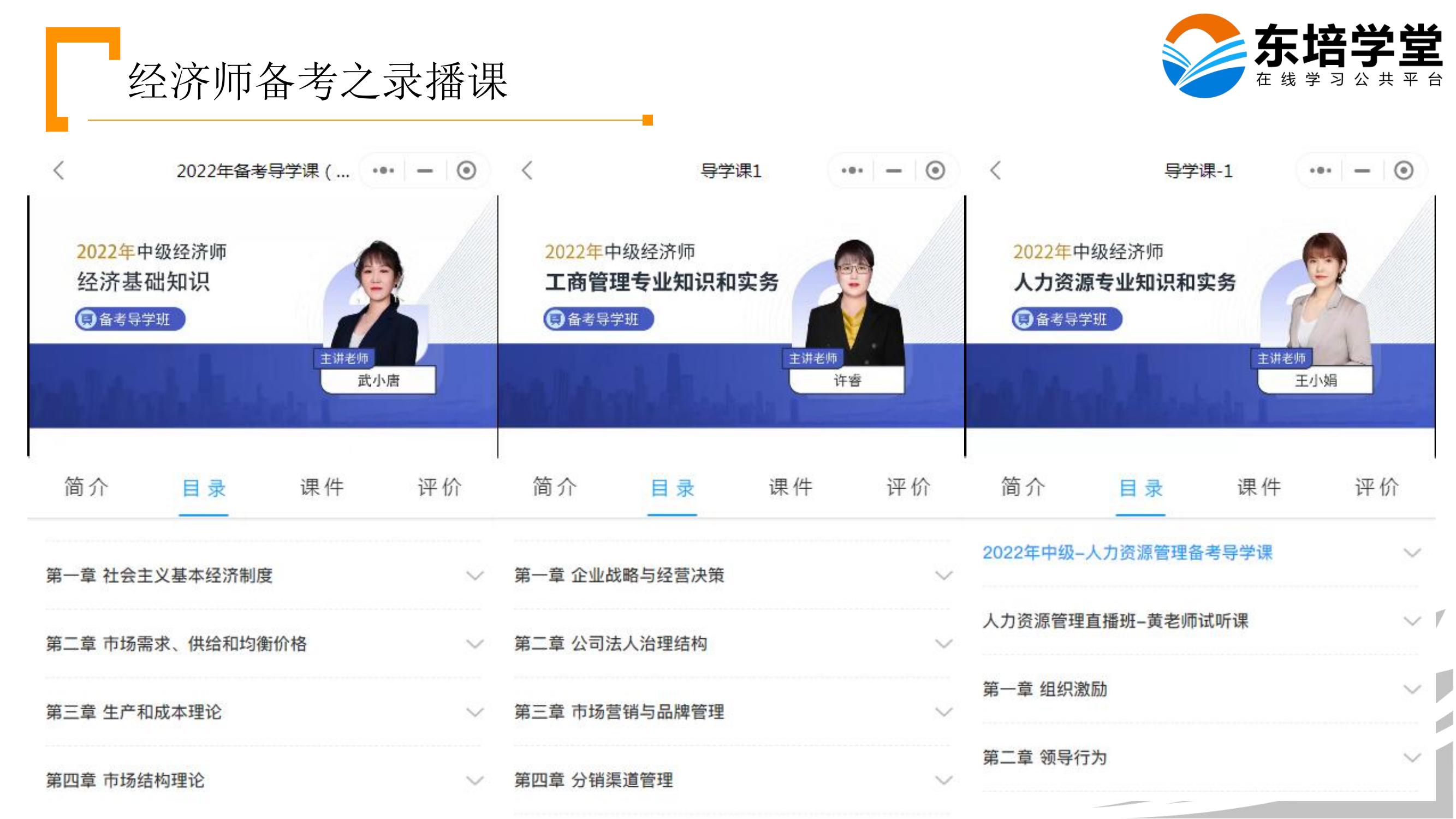Open 课件 tab in 工商管理 course
Viewport: 1456px width, 819px height.
[x=790, y=487]
